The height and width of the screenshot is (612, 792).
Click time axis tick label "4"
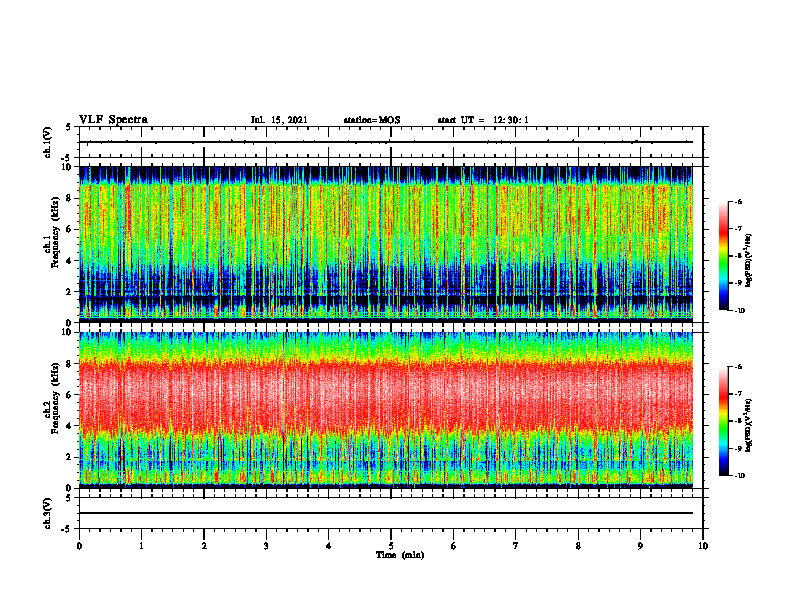pyautogui.click(x=329, y=546)
